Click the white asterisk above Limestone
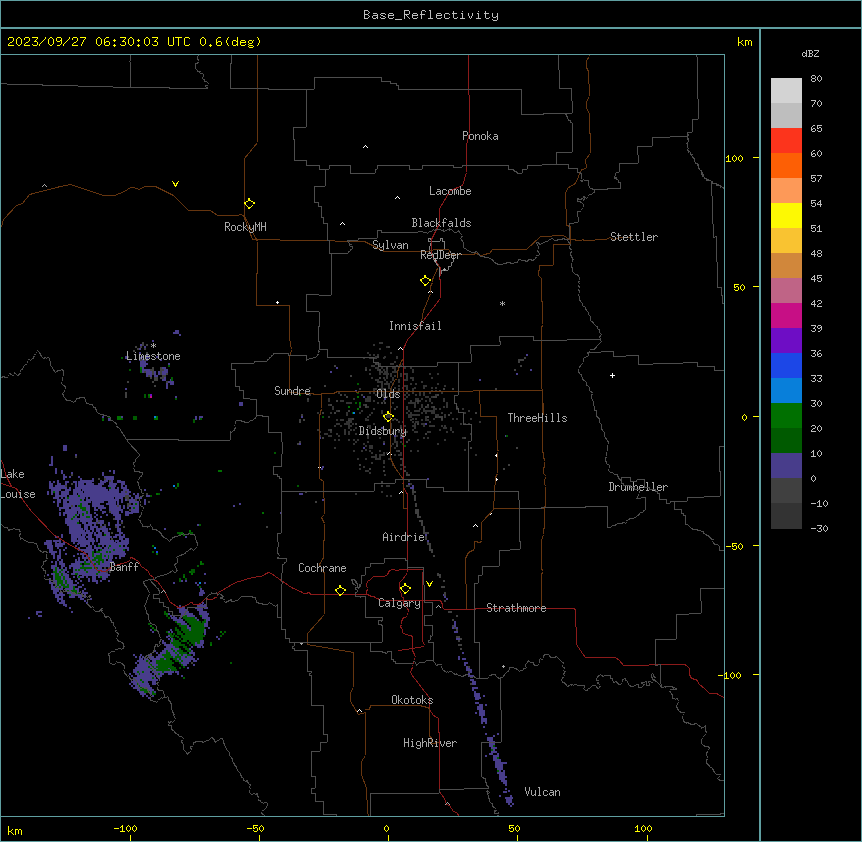Image resolution: width=862 pixels, height=842 pixels. click(153, 345)
